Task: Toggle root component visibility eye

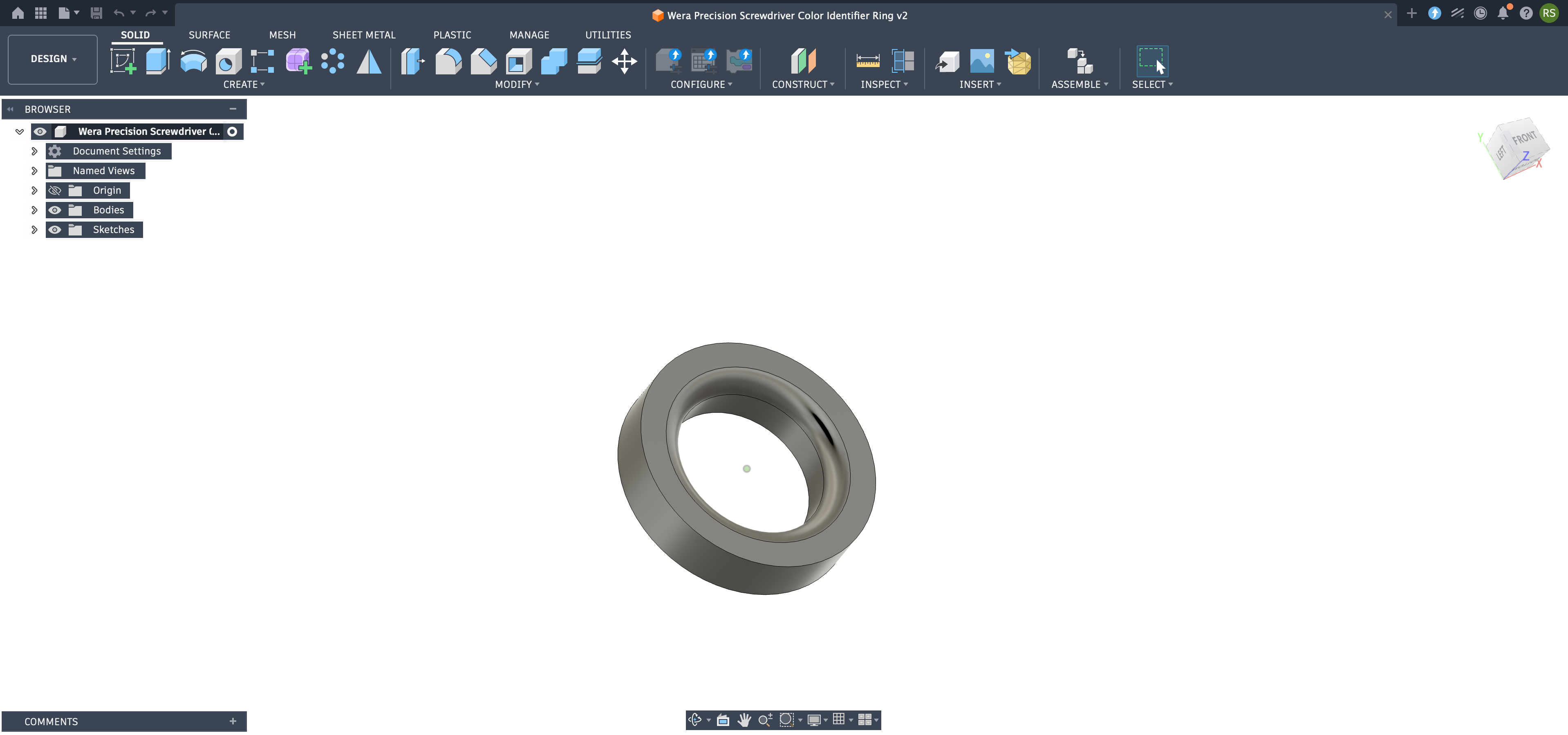Action: coord(40,132)
